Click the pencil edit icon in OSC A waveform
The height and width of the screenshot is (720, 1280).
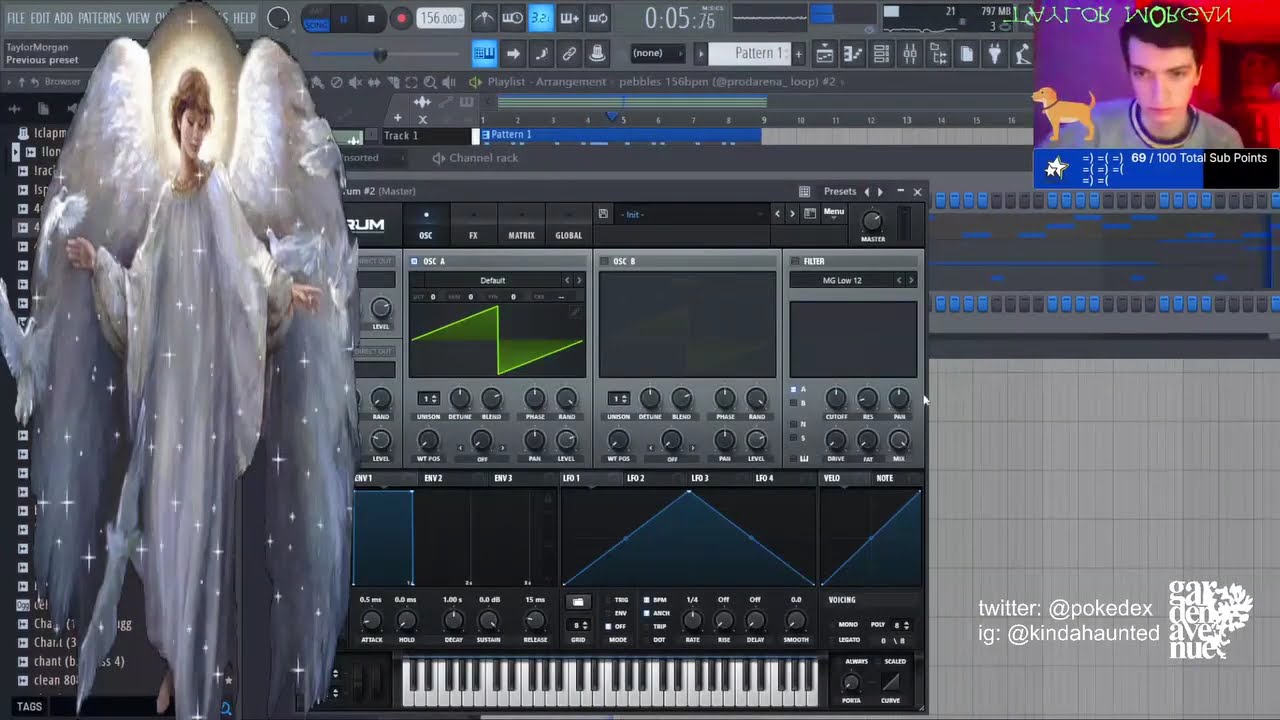[x=575, y=312]
